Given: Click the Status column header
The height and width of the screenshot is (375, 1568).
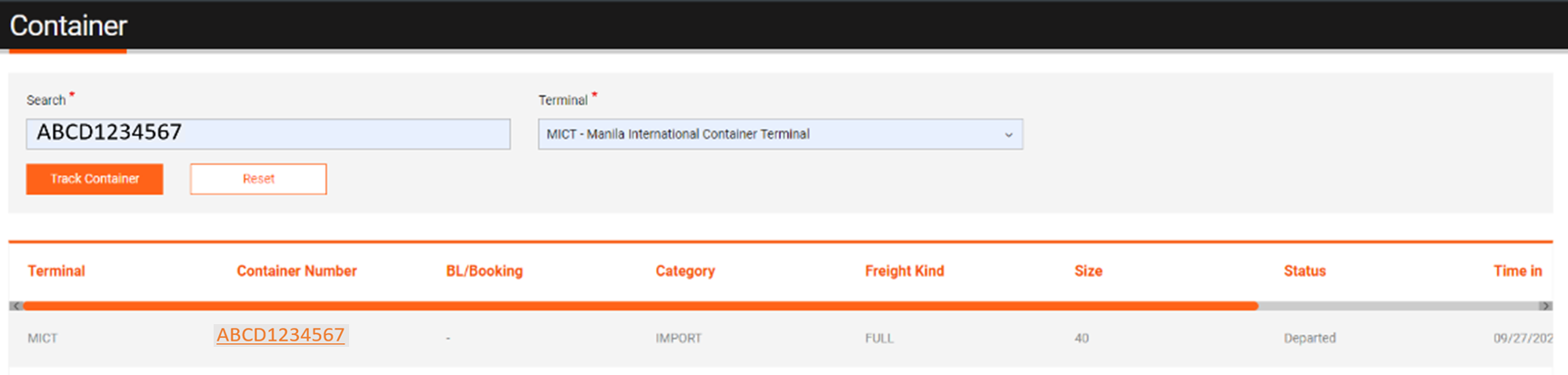Looking at the screenshot, I should [x=1304, y=271].
